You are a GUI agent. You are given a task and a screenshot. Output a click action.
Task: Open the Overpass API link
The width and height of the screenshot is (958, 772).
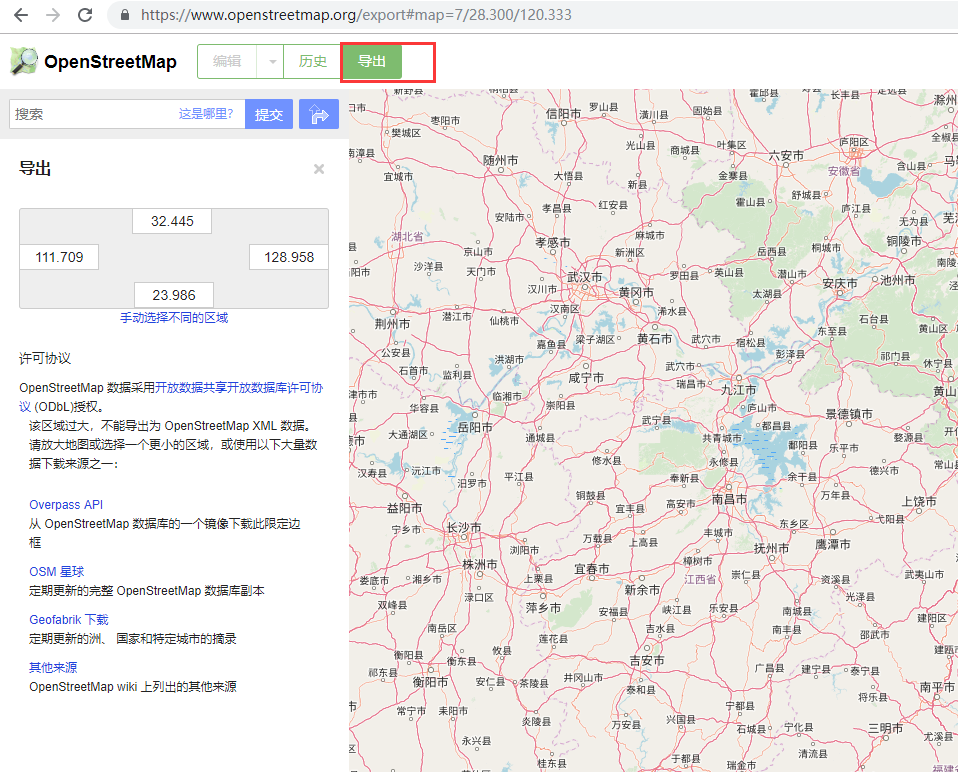coord(66,504)
